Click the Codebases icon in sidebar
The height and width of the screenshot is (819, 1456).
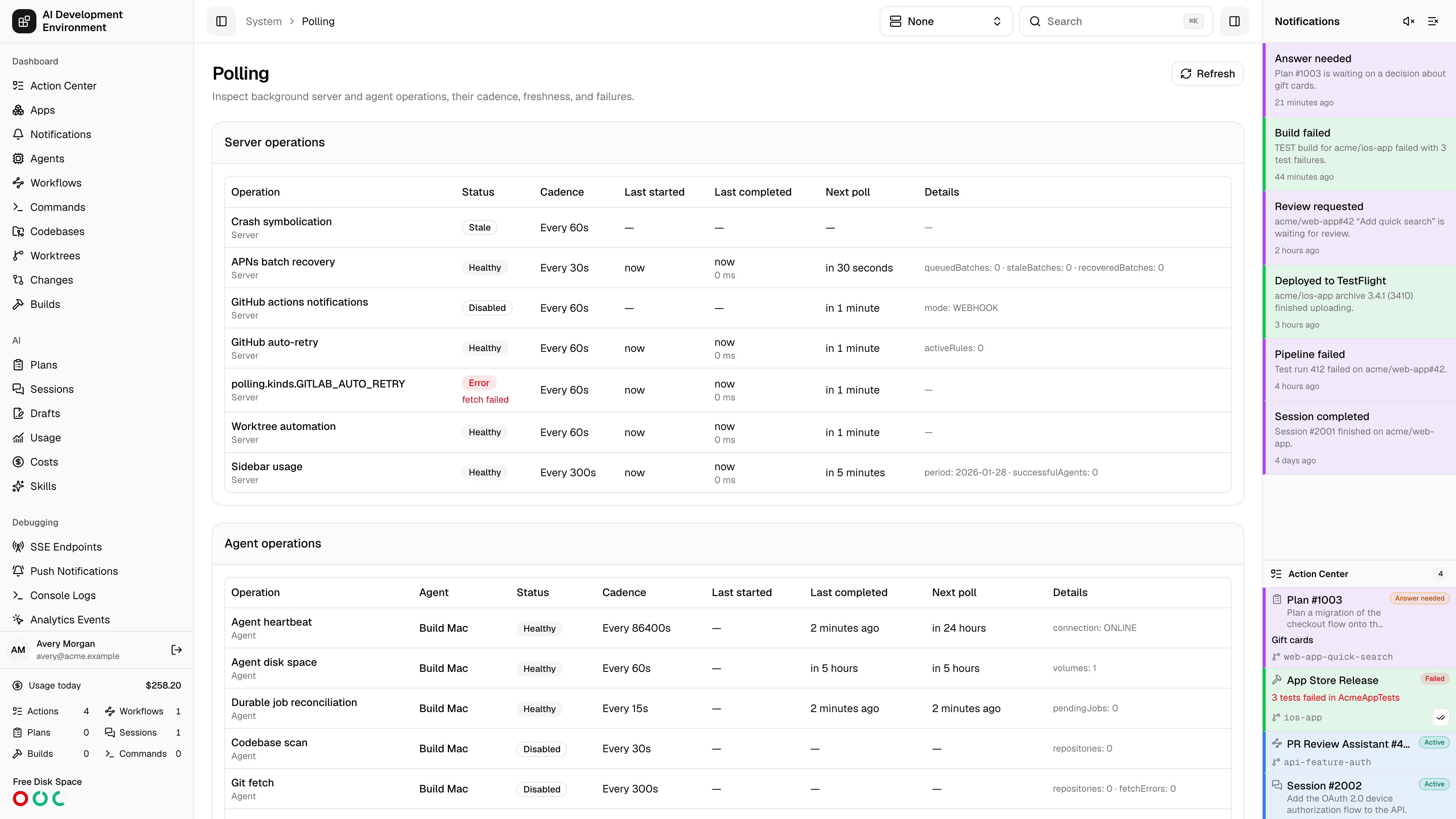point(18,232)
